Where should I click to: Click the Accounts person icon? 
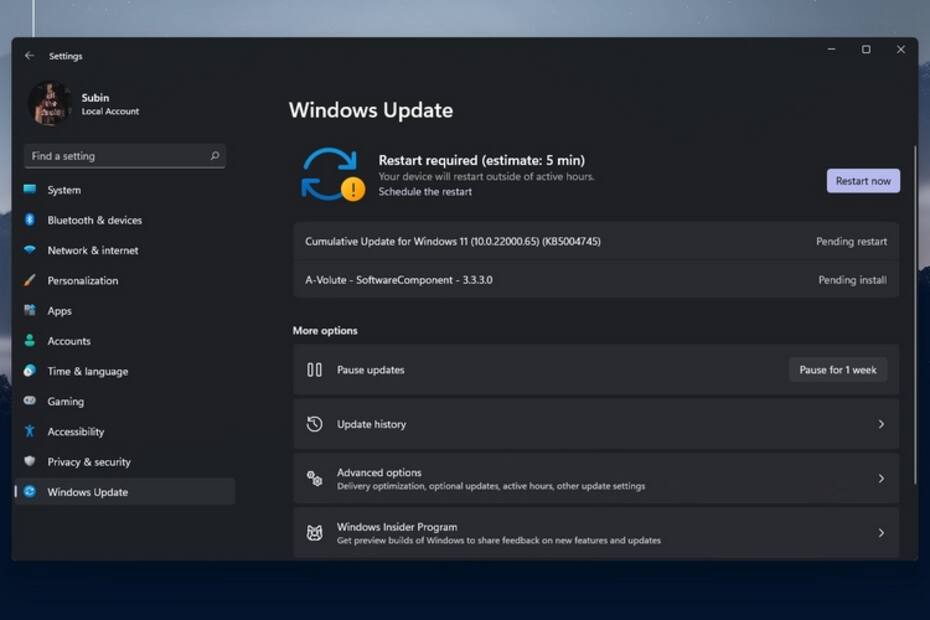(30, 341)
